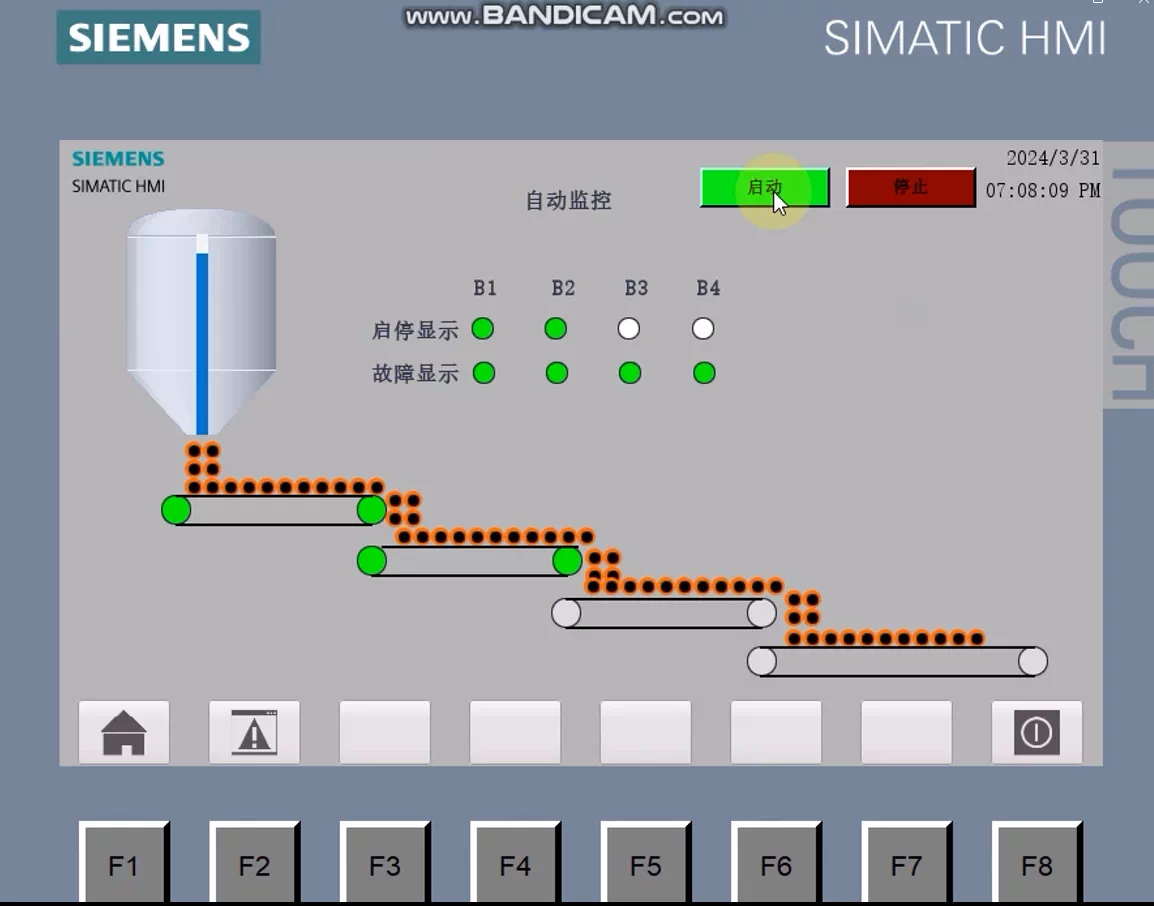Click the time 07:08:09 PM
Screen dimensions: 1154x906
(1043, 191)
